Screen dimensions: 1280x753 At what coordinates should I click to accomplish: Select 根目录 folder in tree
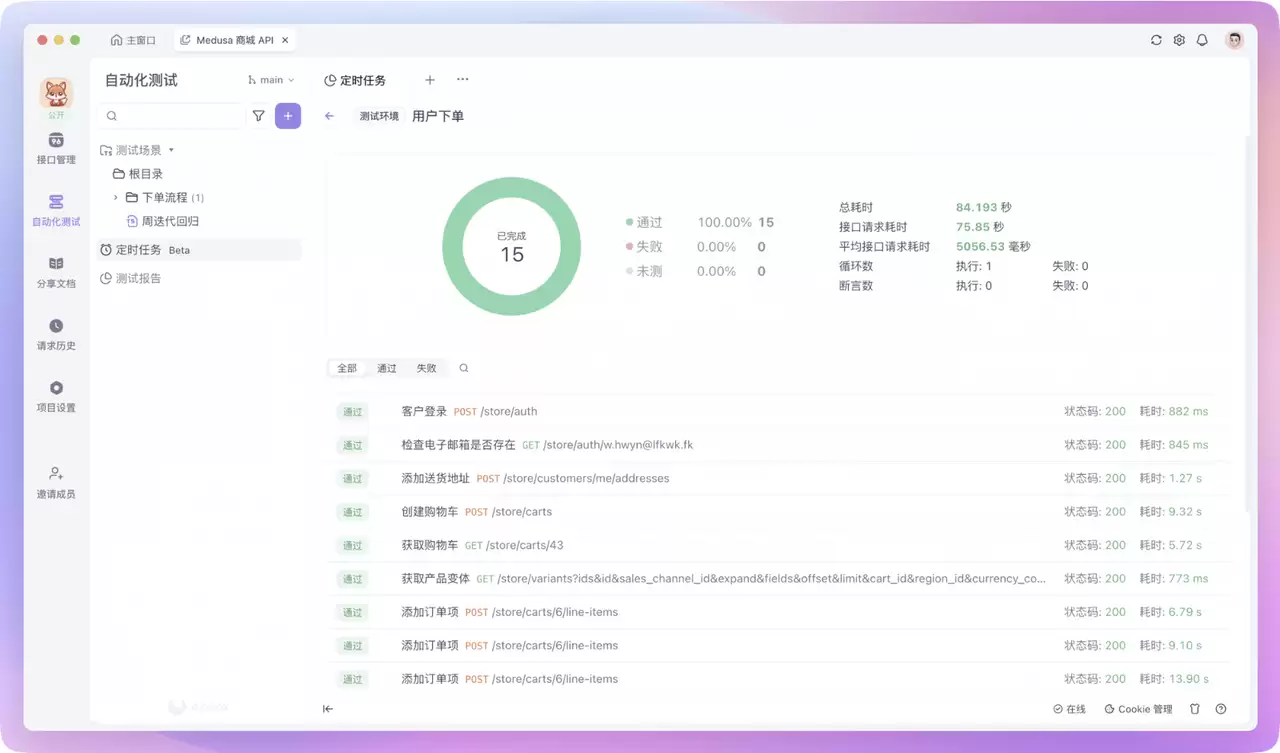click(x=138, y=174)
